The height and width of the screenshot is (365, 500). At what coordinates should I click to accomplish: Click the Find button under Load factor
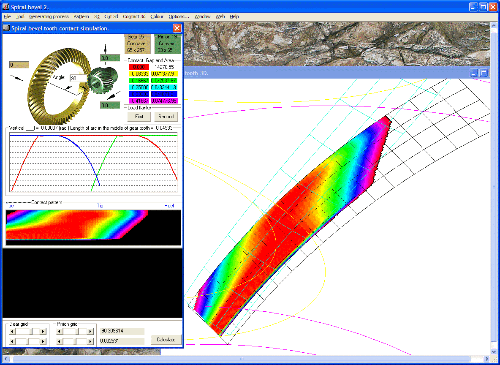click(x=139, y=116)
